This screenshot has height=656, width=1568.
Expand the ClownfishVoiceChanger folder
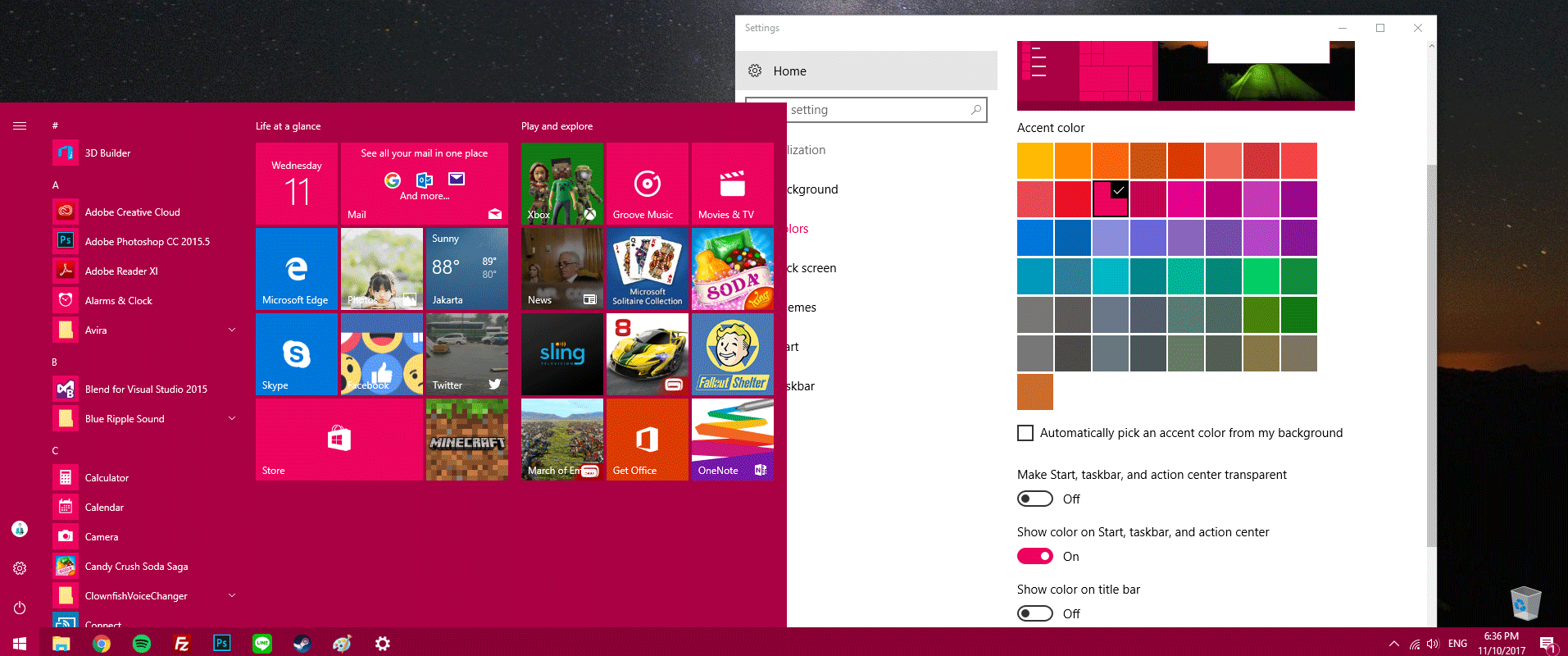click(x=232, y=595)
